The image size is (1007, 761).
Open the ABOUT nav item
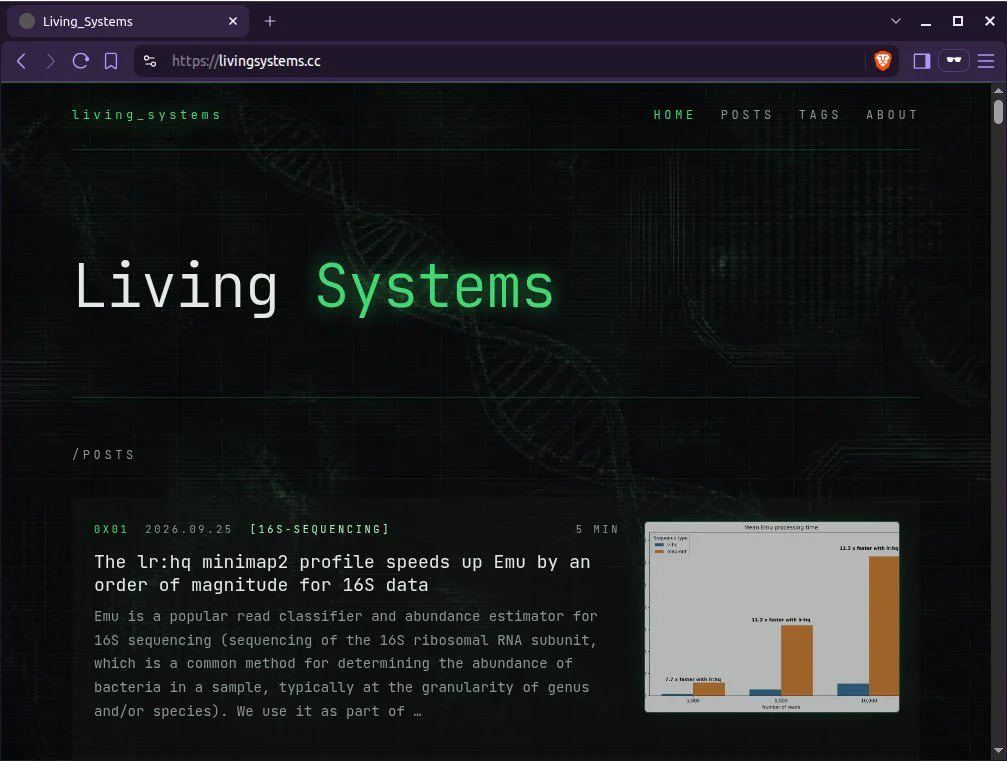click(x=892, y=115)
